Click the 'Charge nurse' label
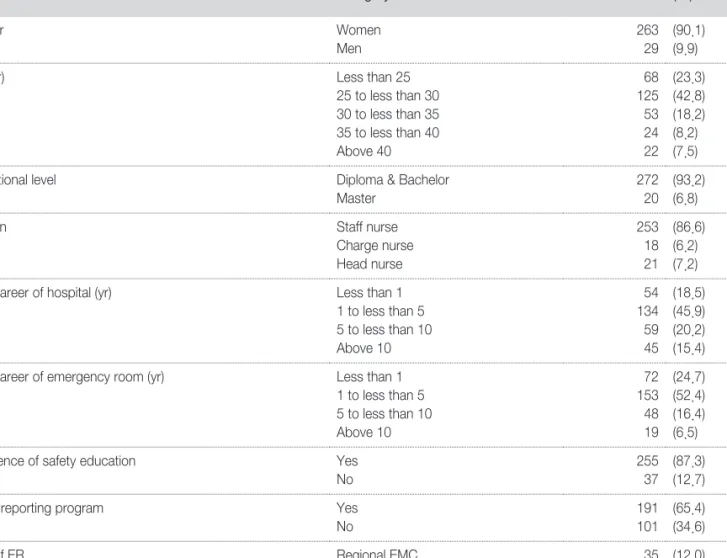 pos(375,246)
